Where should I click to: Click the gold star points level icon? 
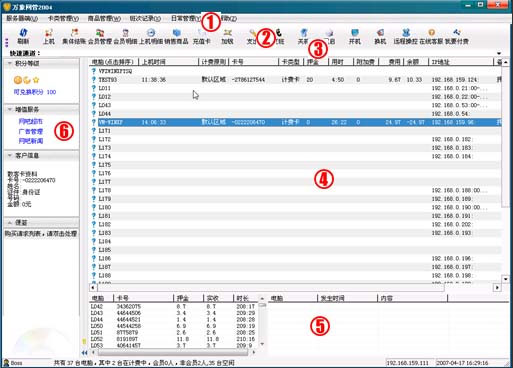[36, 80]
